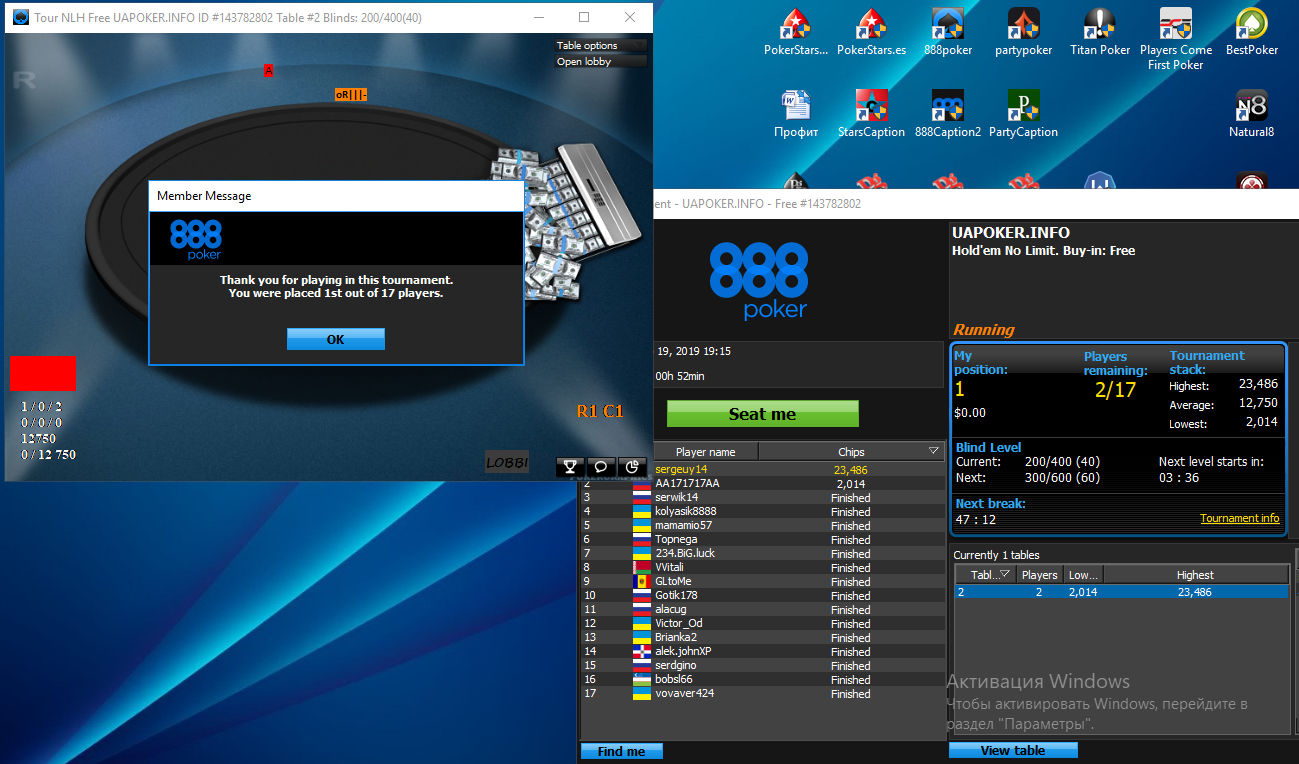Sort tables by the Players column header
The height and width of the screenshot is (764, 1299).
pos(1039,575)
